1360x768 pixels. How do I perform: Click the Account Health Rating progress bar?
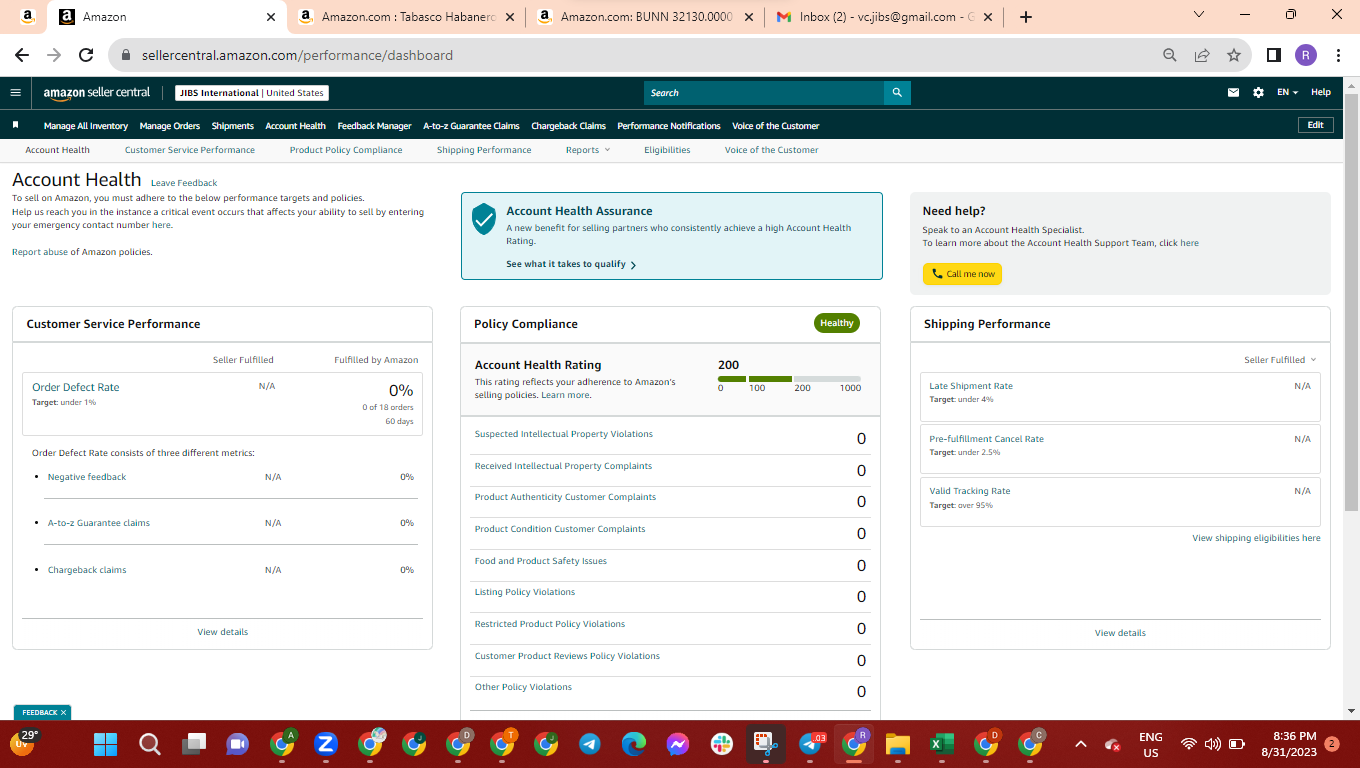pos(789,379)
